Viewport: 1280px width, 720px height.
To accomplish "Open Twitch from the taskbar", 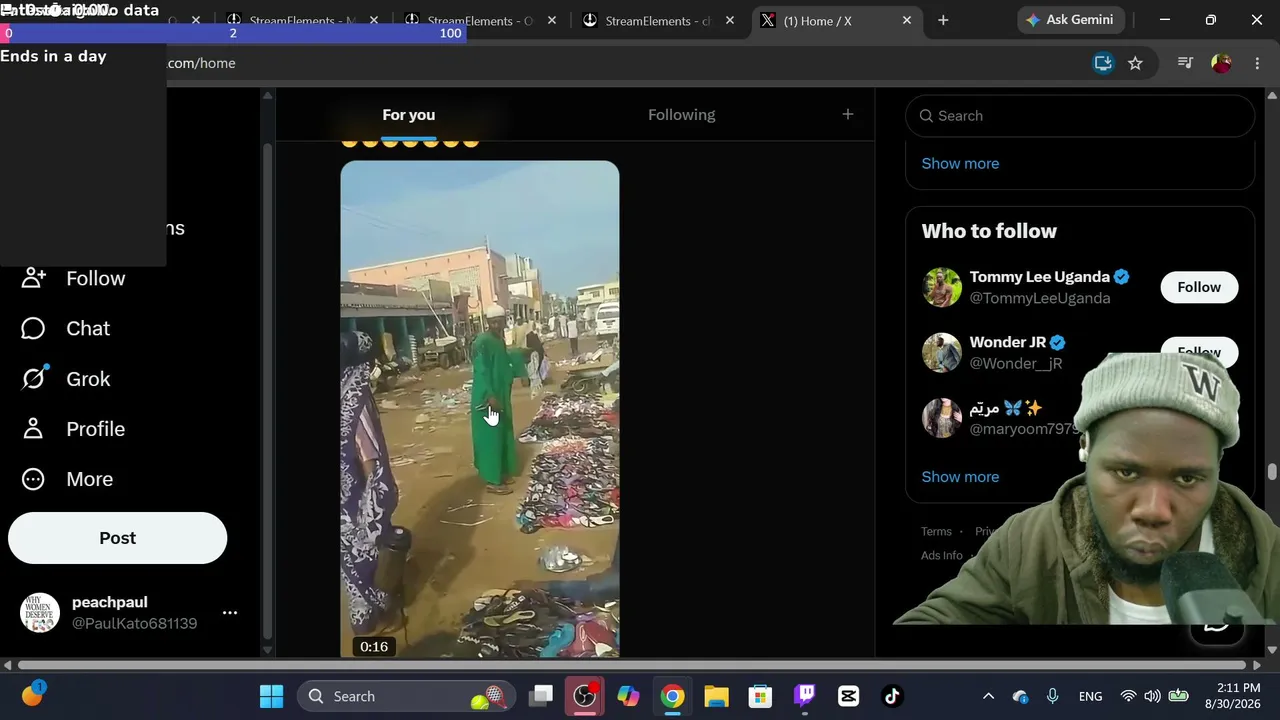I will click(804, 696).
